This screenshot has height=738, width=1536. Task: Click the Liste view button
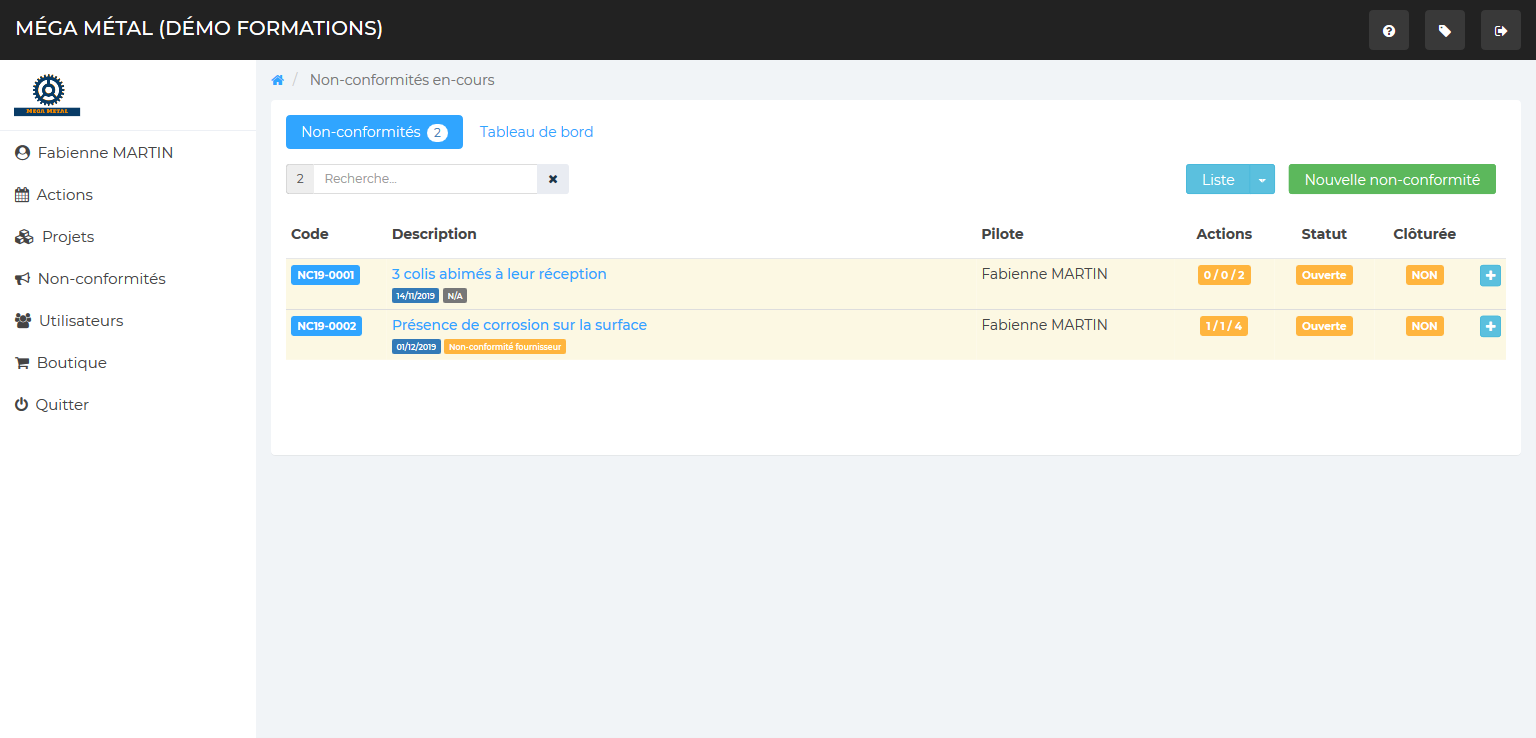[1217, 180]
